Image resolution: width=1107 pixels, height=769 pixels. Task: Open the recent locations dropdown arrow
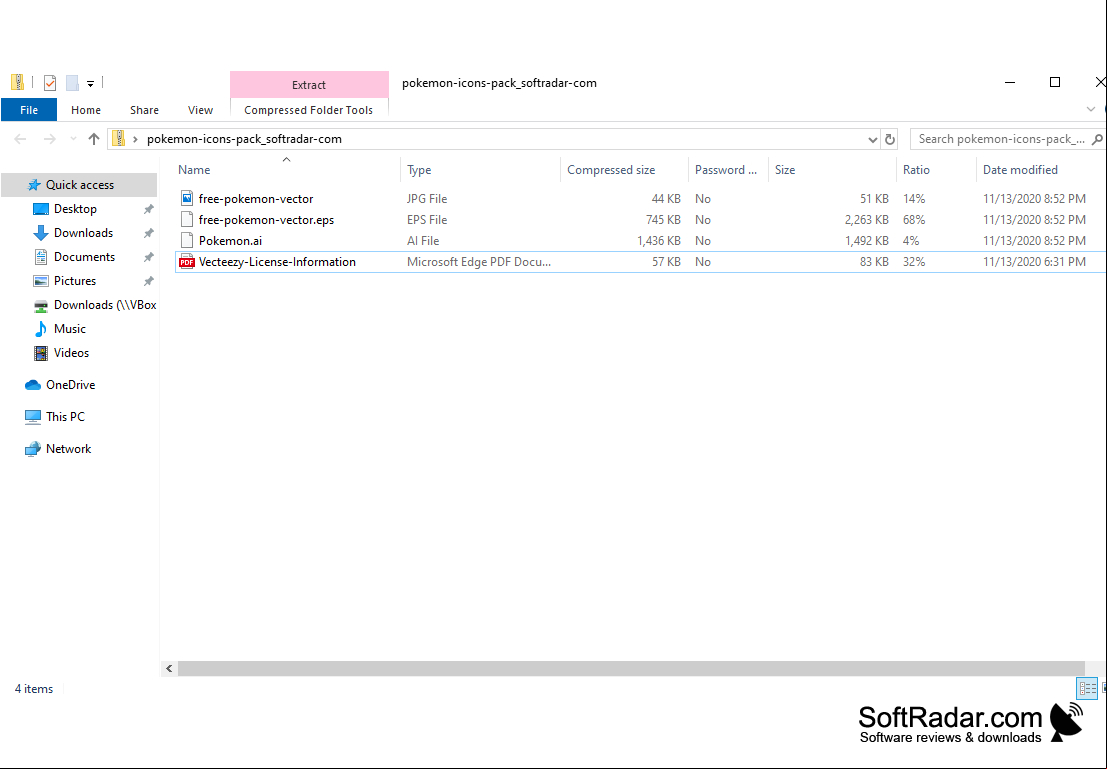point(73,139)
